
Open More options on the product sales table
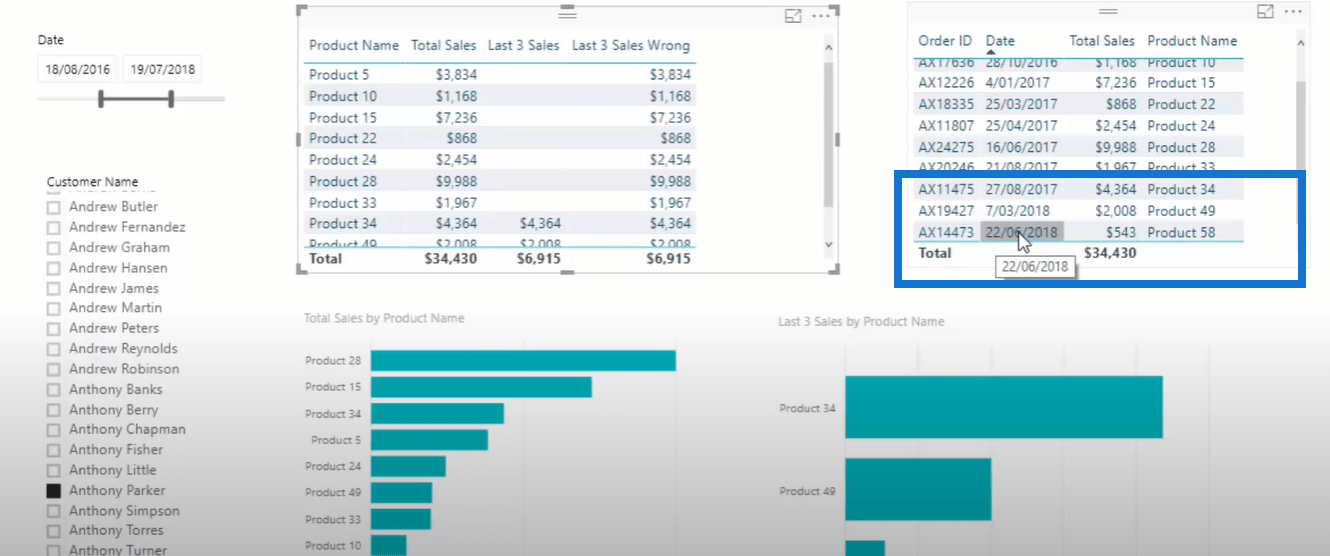821,16
